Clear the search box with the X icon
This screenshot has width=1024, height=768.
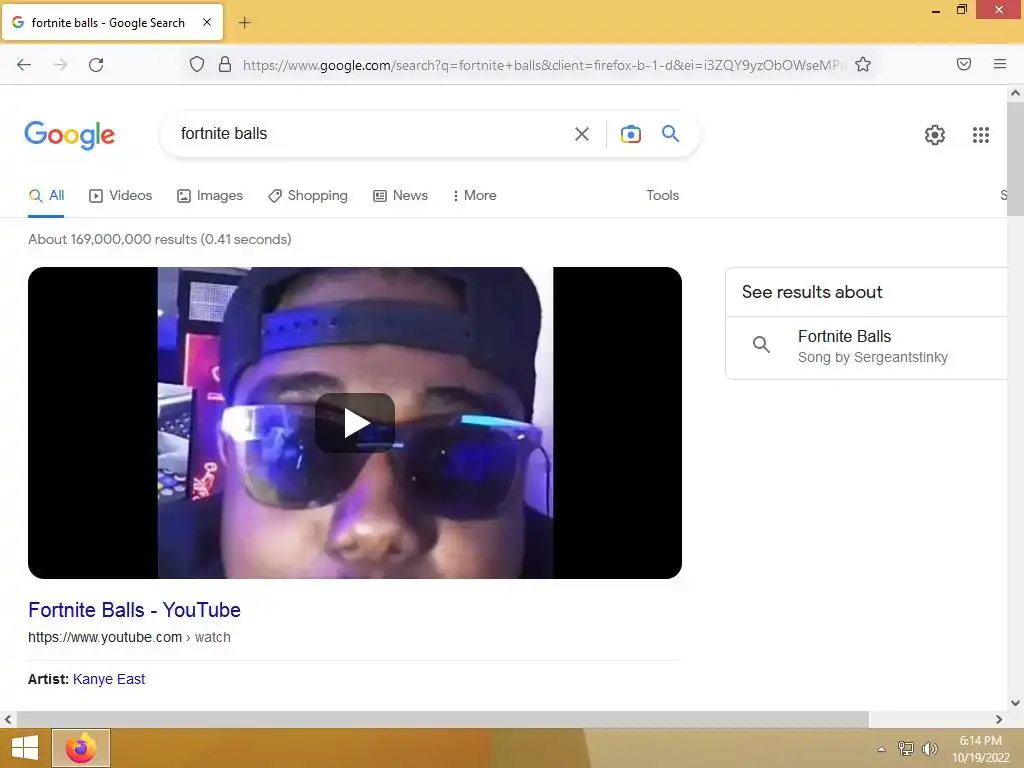(x=582, y=134)
